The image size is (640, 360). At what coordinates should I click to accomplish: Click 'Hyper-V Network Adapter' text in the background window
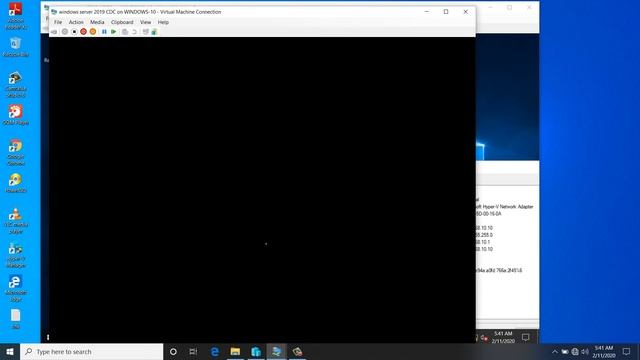(509, 207)
